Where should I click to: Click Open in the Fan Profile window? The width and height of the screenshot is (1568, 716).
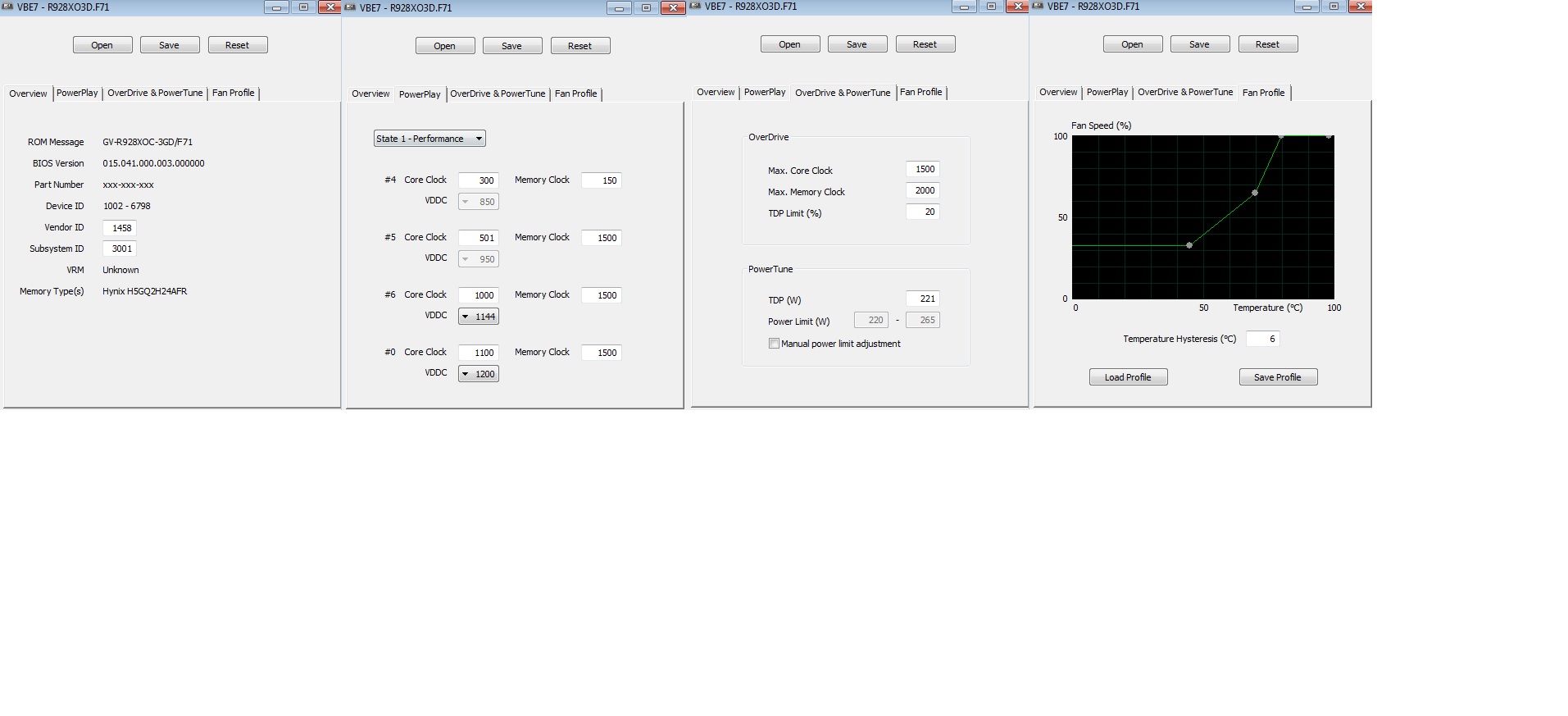pyautogui.click(x=1133, y=44)
